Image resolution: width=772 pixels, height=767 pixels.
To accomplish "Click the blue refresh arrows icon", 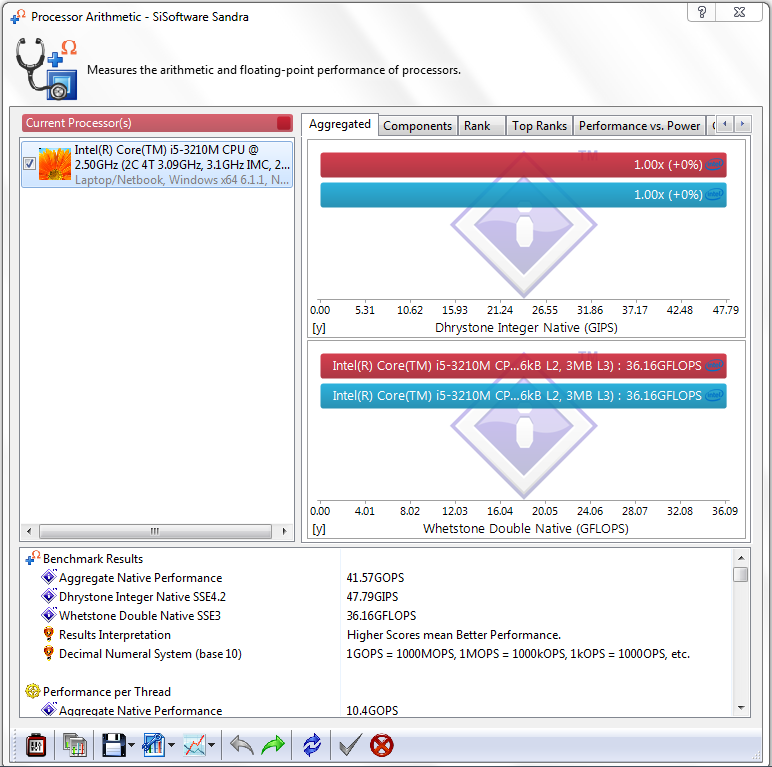I will click(312, 745).
